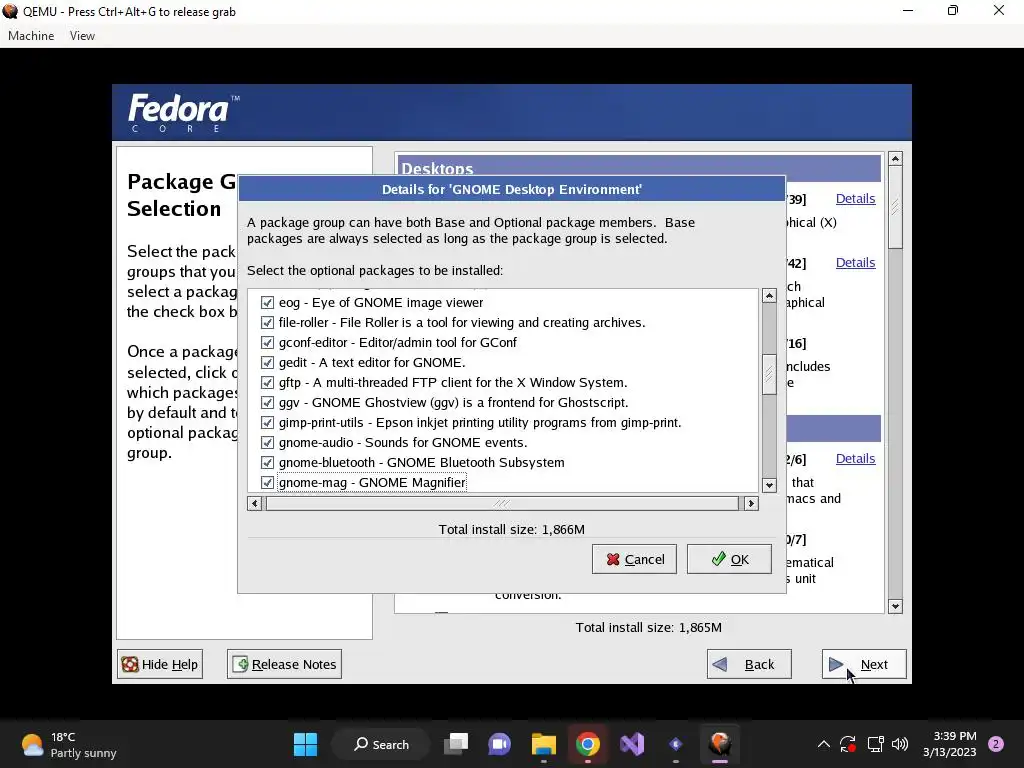Image resolution: width=1024 pixels, height=768 pixels.
Task: Proceed with the Next button
Action: pyautogui.click(x=864, y=664)
